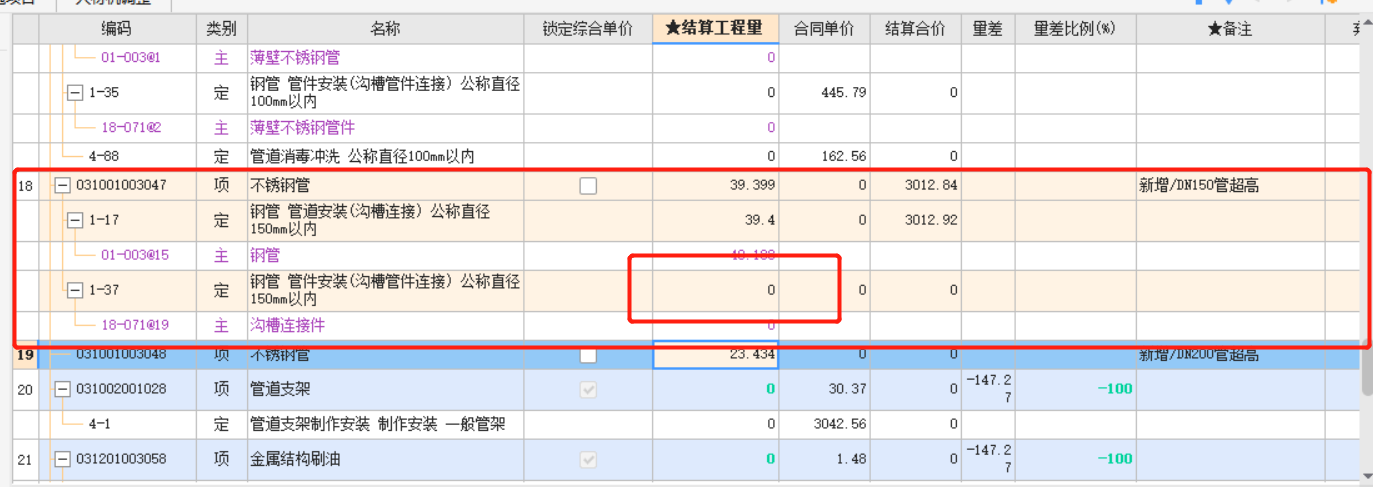
Task: Tick the lock-price checkbox for row 19
Action: [588, 355]
